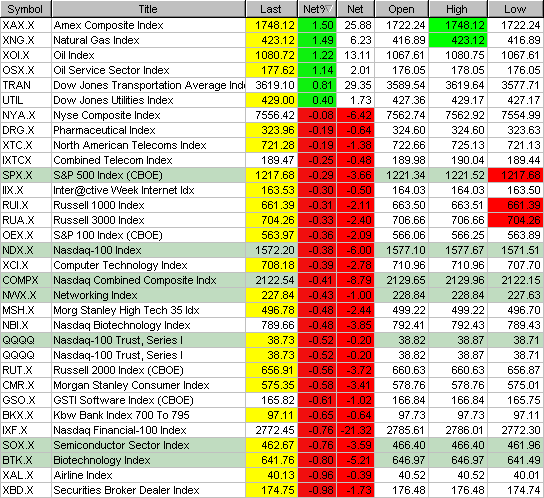Image resolution: width=544 pixels, height=498 pixels.
Task: Select the green 1748.12 High cell
Action: point(458,25)
